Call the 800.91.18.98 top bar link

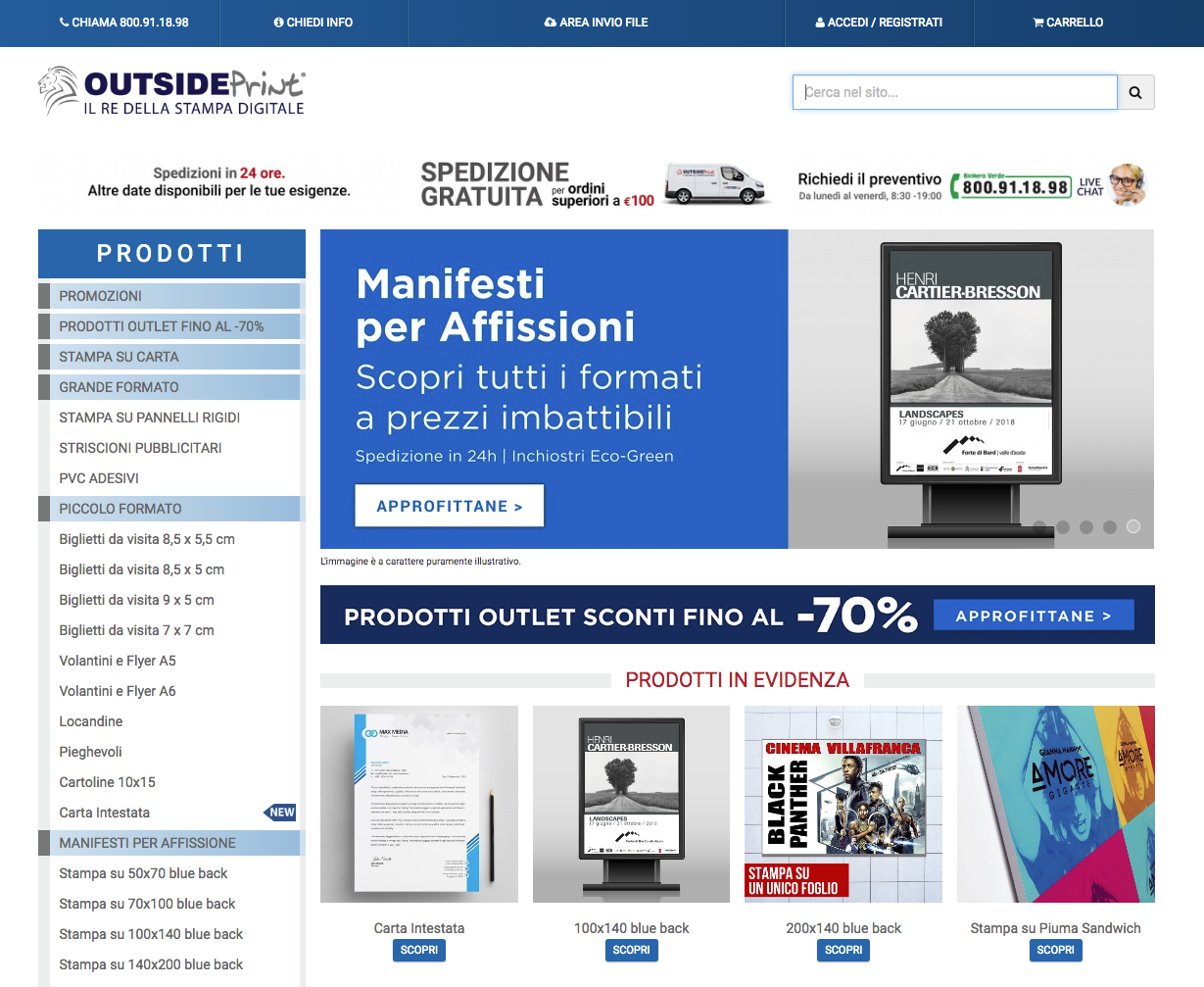click(x=123, y=22)
